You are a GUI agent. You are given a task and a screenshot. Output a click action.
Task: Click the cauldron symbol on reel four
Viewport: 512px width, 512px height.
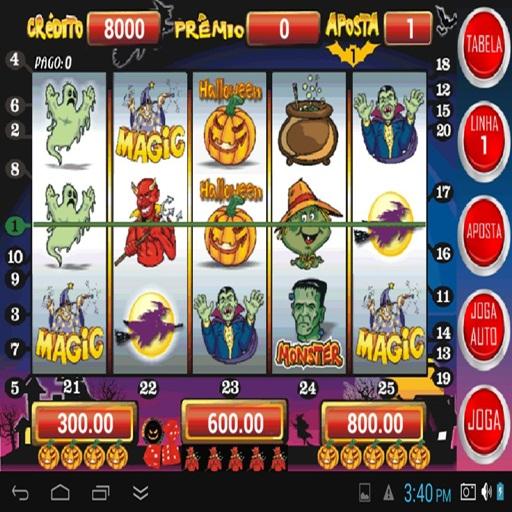(x=308, y=122)
